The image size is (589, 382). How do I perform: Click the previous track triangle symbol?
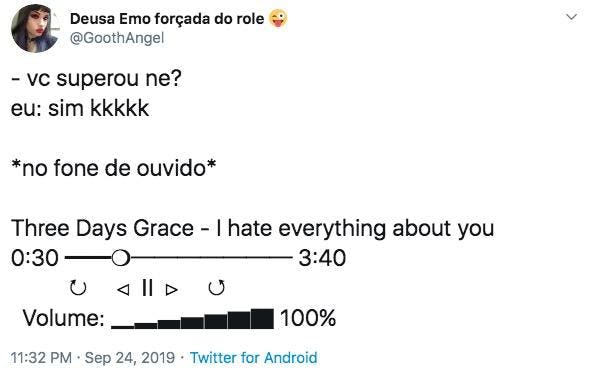pyautogui.click(x=123, y=289)
